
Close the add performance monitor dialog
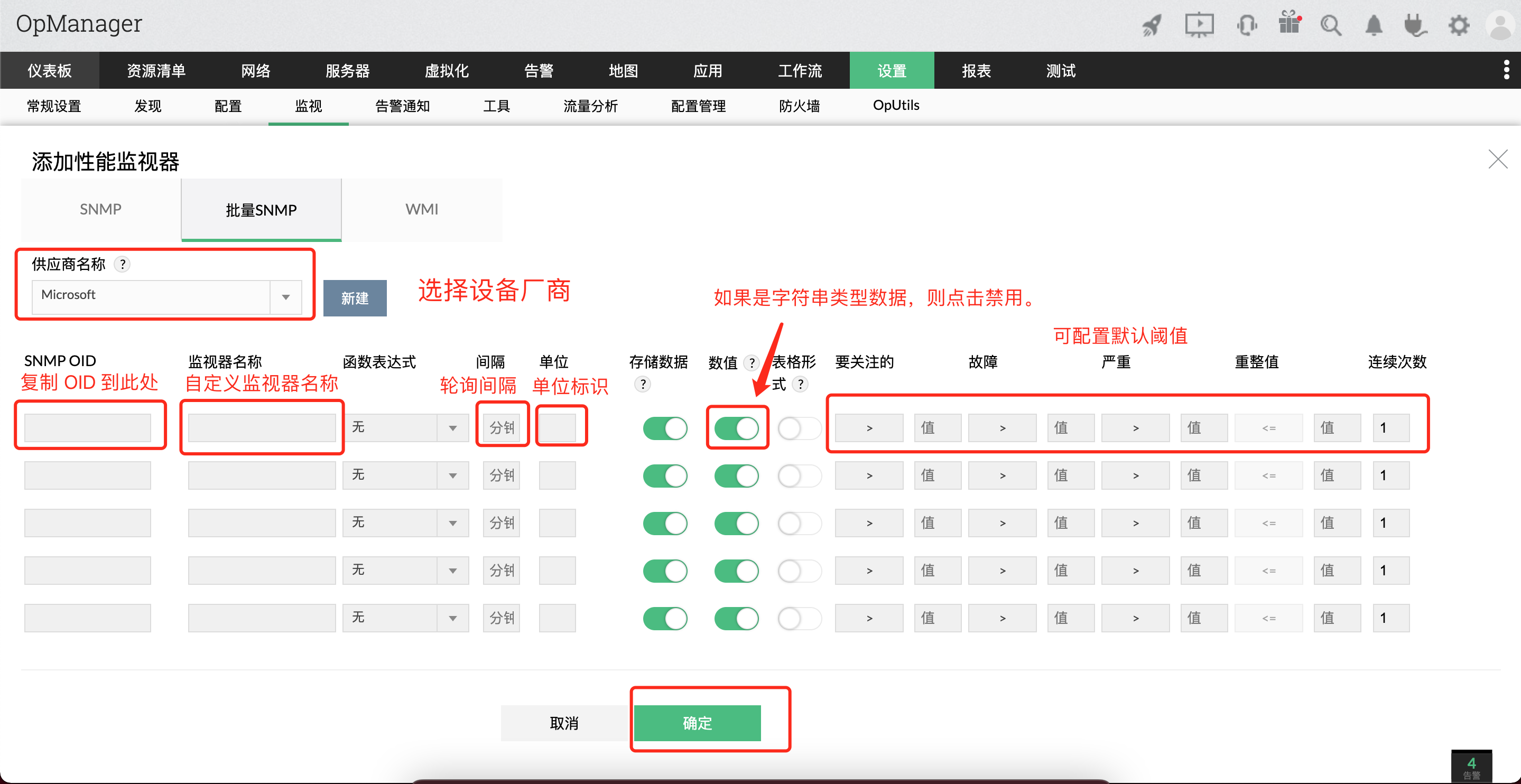1497,159
